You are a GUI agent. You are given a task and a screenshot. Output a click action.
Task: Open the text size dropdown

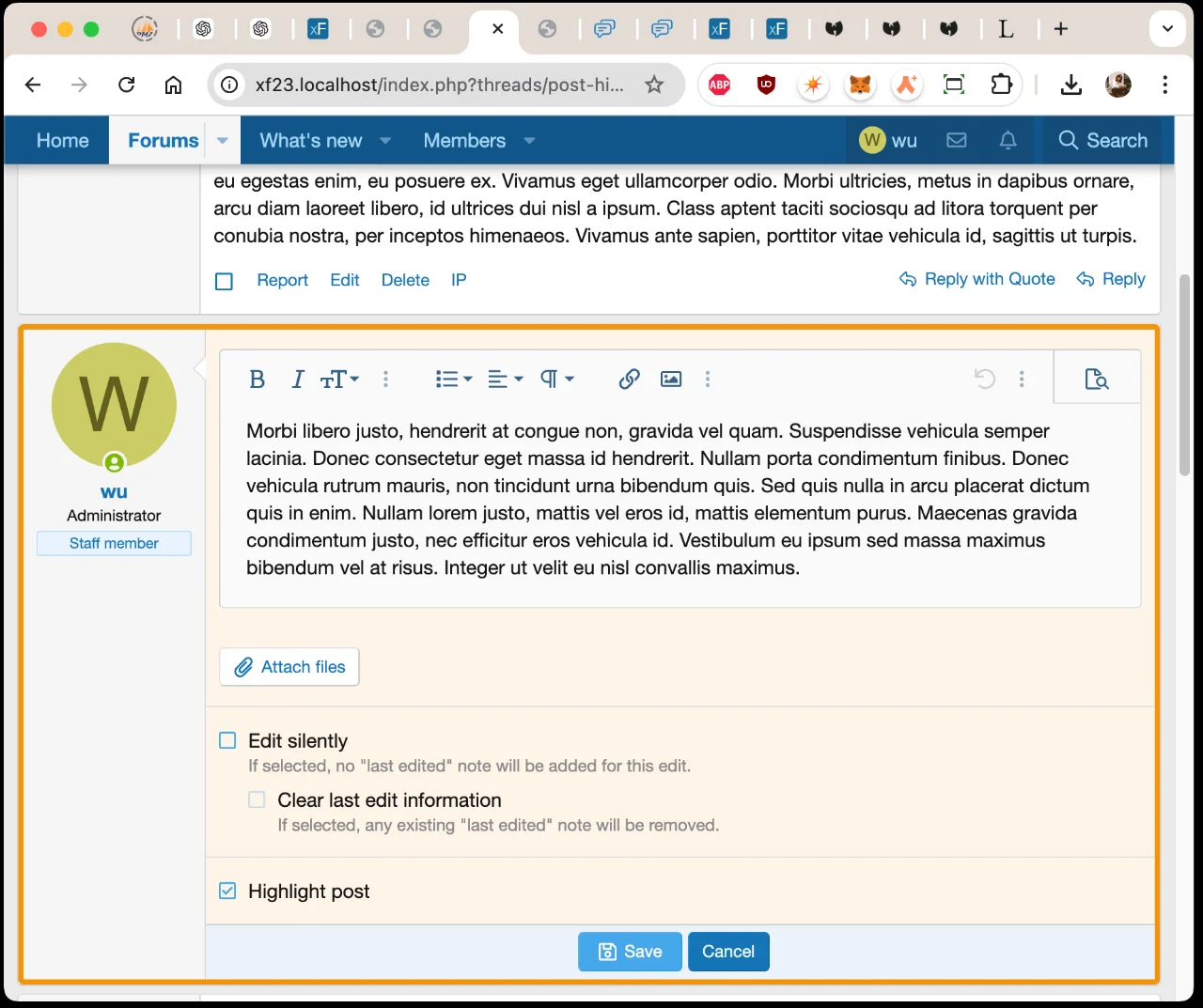[339, 380]
